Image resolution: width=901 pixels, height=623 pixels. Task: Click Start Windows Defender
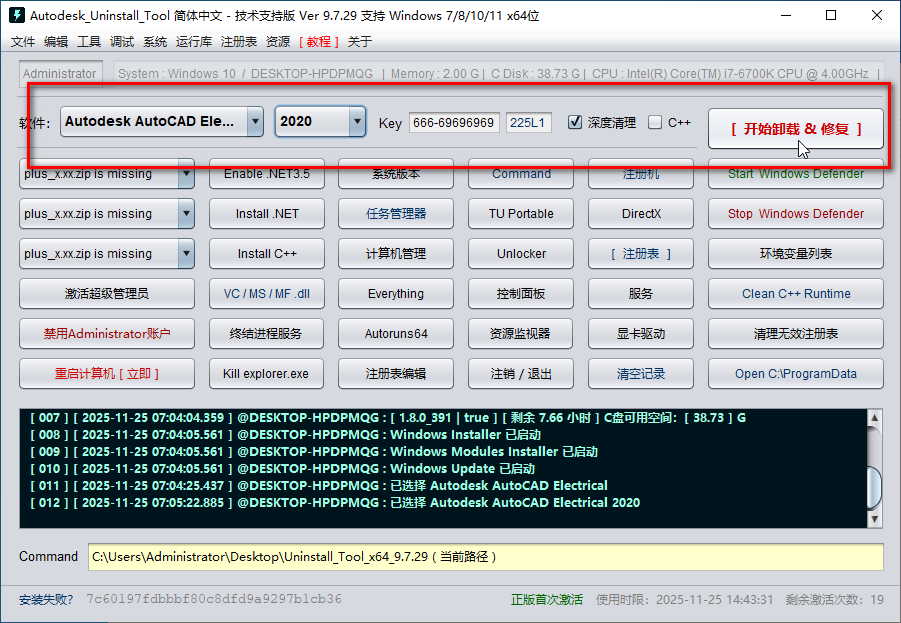click(x=796, y=174)
